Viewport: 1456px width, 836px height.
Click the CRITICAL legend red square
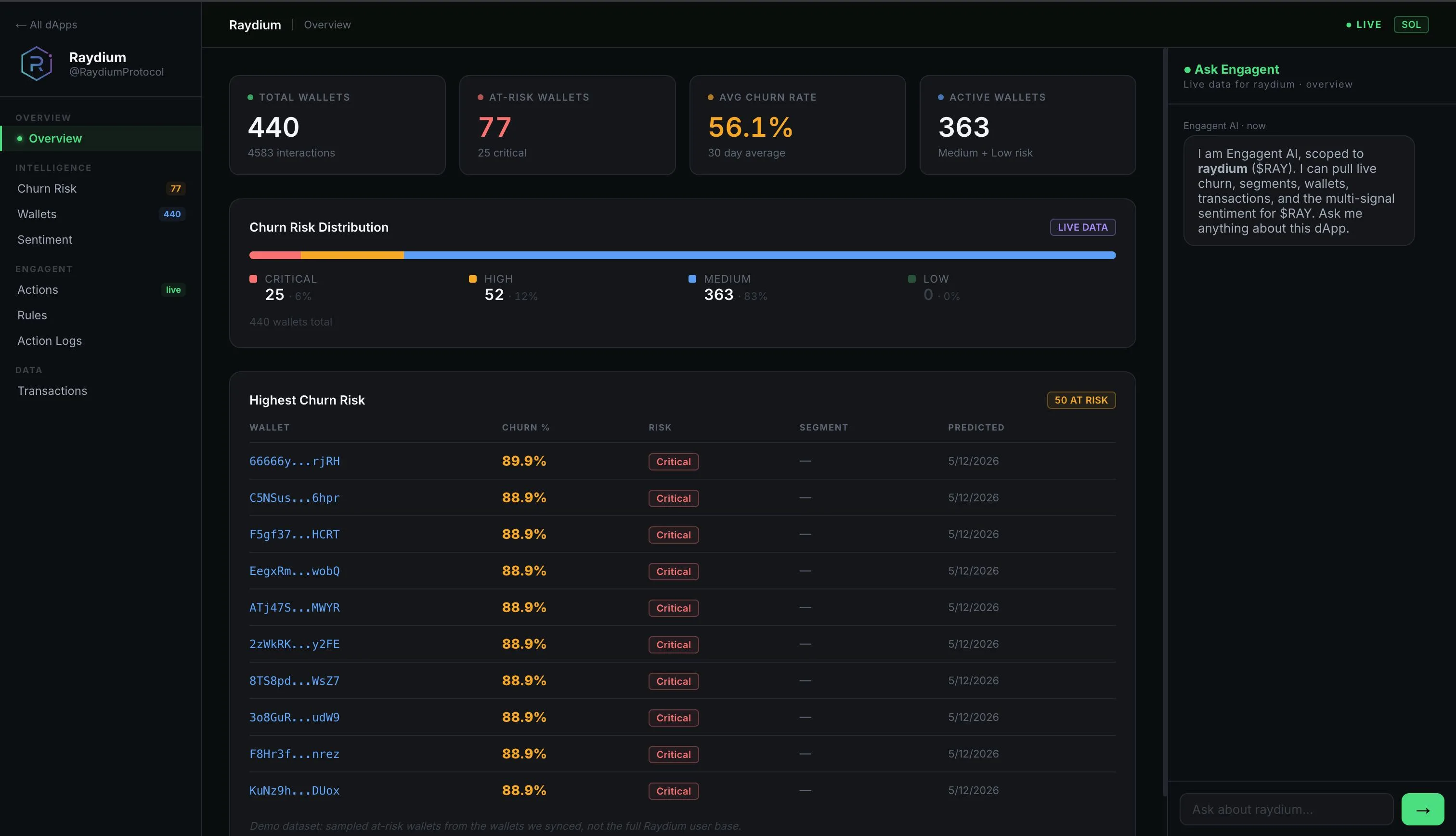pos(253,279)
